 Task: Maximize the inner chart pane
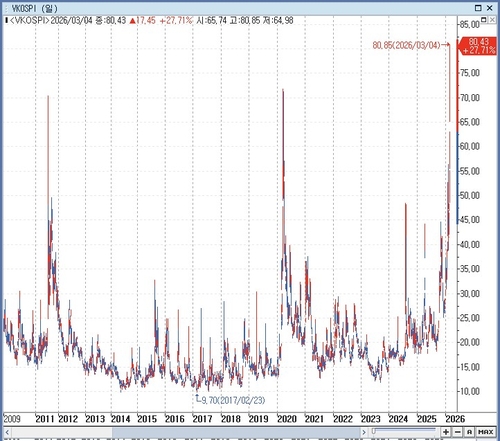[x=484, y=20]
